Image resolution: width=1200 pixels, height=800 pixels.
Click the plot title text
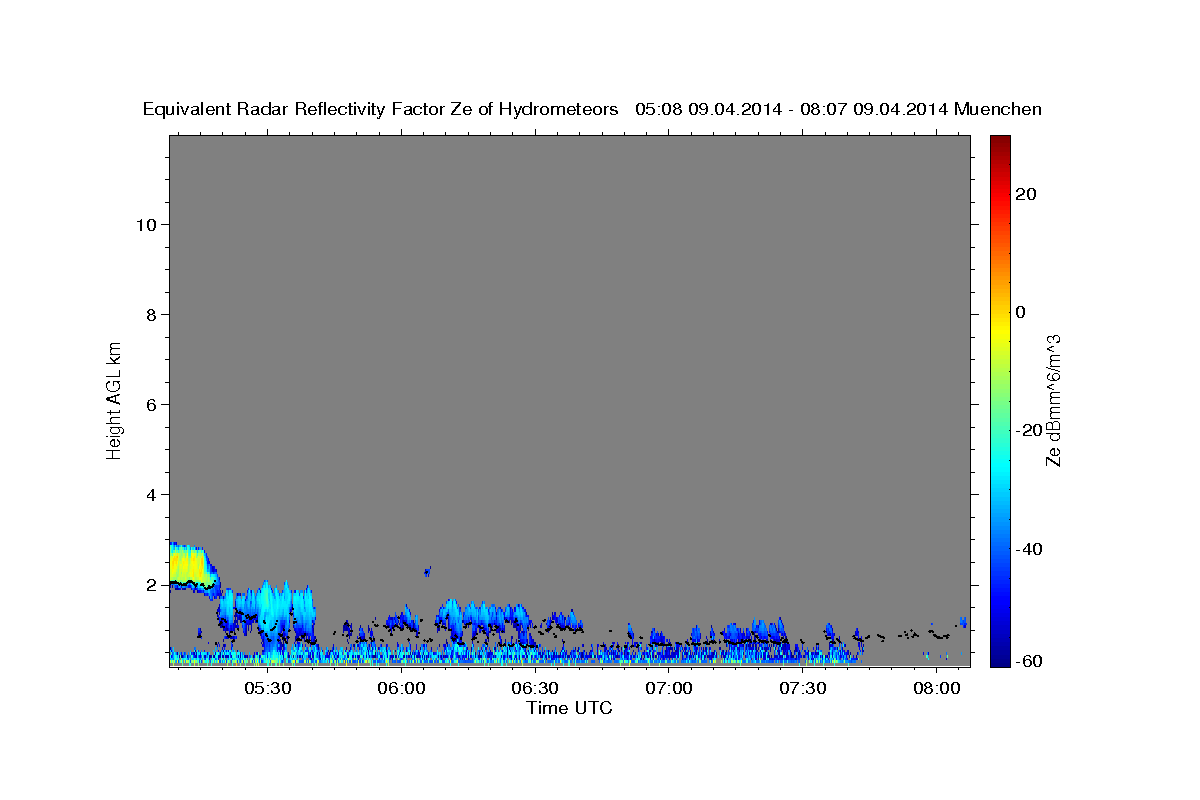click(592, 109)
